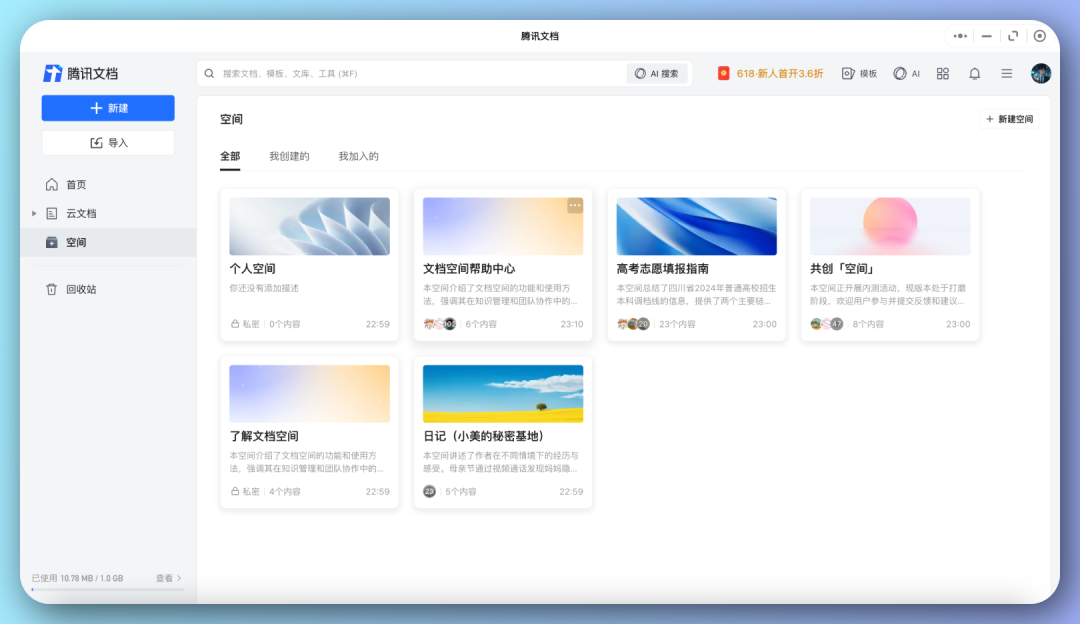Click member avatars on 高考志愿填报指南 card
The image size is (1080, 624).
tap(634, 324)
